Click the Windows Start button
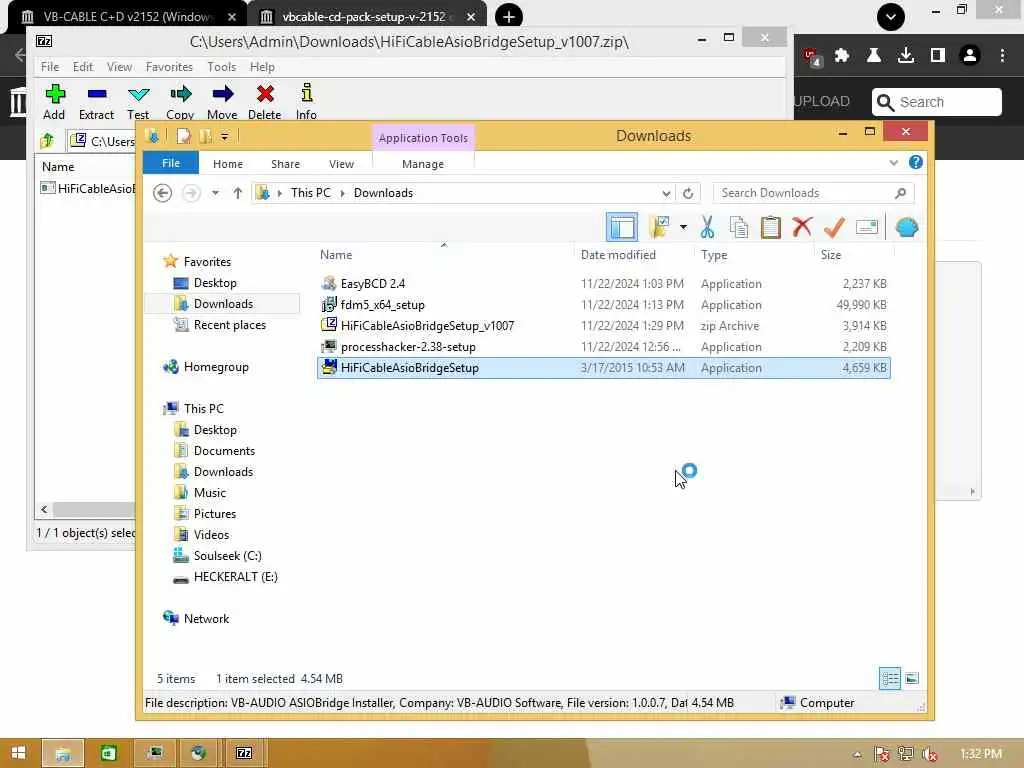 coord(18,753)
